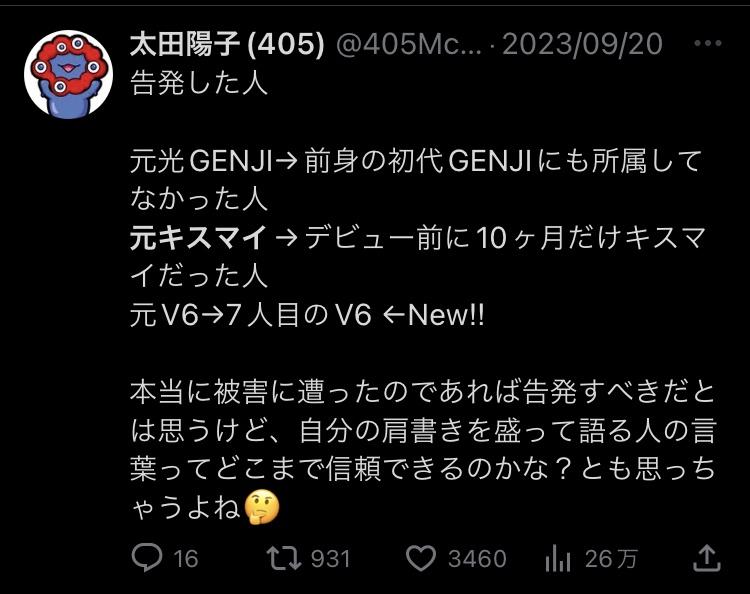Open the view analytics bar-chart icon
The width and height of the screenshot is (750, 594).
tap(558, 558)
